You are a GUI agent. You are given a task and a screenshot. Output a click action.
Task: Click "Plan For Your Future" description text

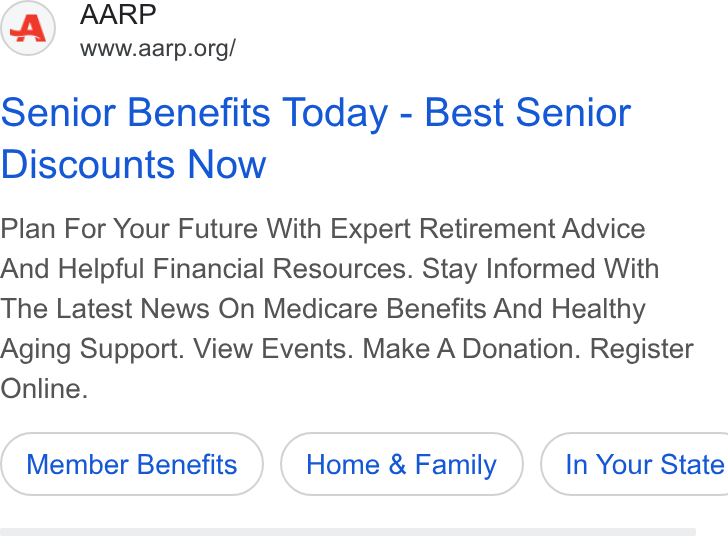[129, 229]
